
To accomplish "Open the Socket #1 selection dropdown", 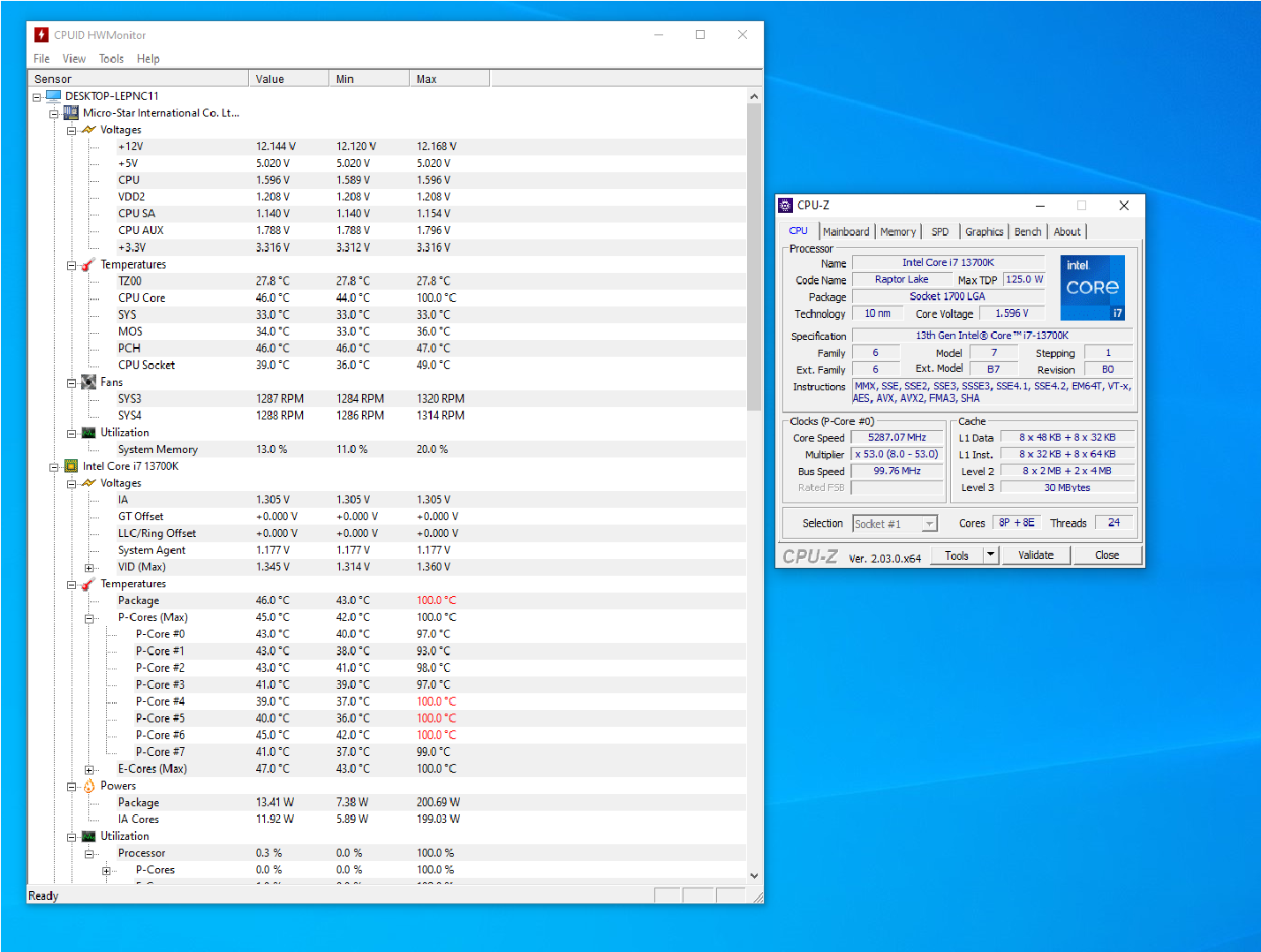I will (x=929, y=525).
